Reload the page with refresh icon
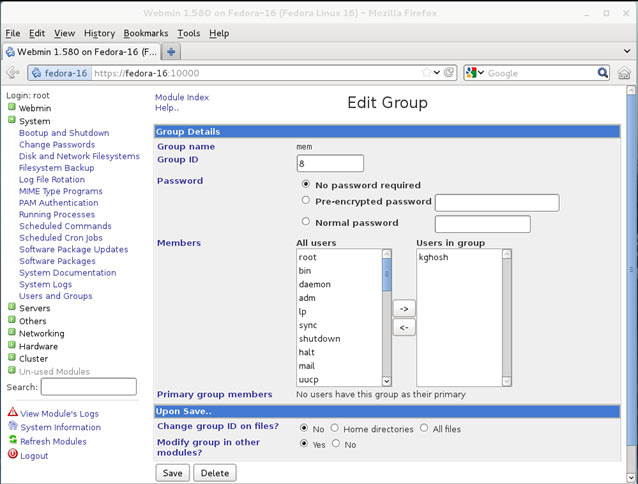Screen dimensions: 638x484 pyautogui.click(x=449, y=73)
